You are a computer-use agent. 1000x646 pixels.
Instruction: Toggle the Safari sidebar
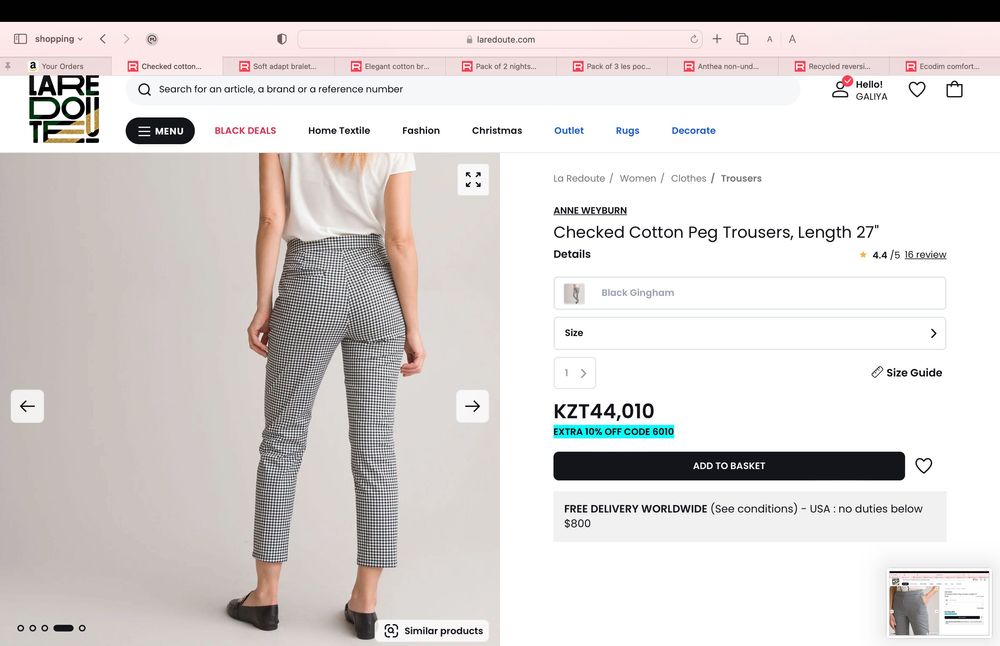pyautogui.click(x=20, y=39)
